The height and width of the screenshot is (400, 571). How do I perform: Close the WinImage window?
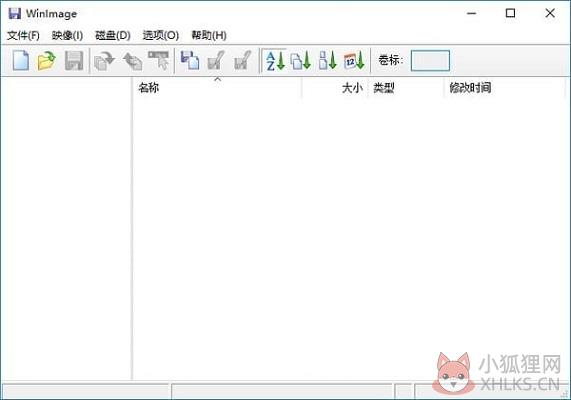click(x=550, y=13)
